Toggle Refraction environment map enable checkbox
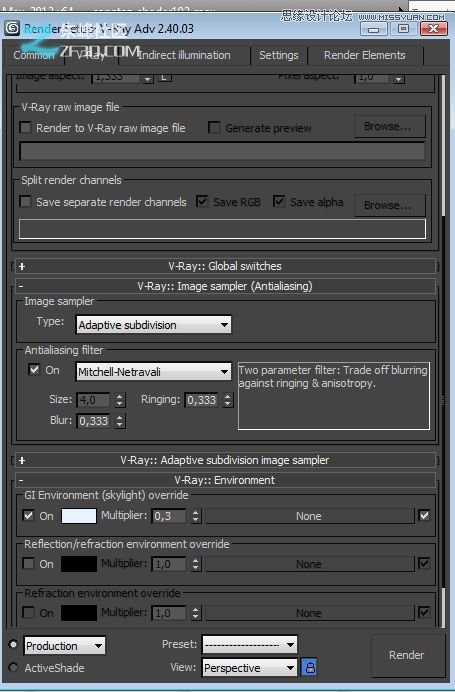Image resolution: width=455 pixels, height=692 pixels. pos(424,612)
